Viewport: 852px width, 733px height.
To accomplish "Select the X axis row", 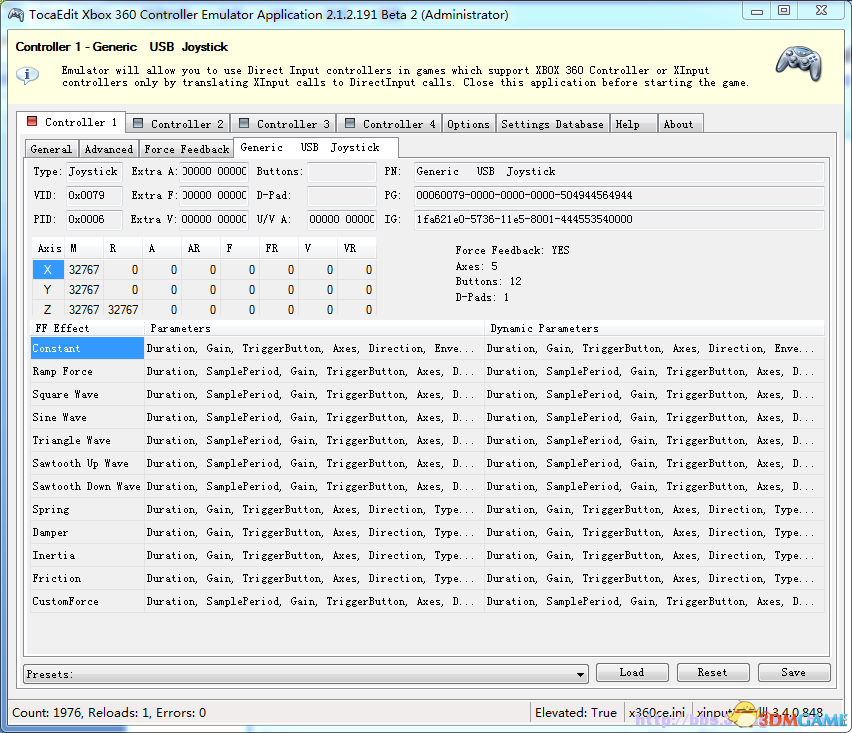I will tap(204, 270).
